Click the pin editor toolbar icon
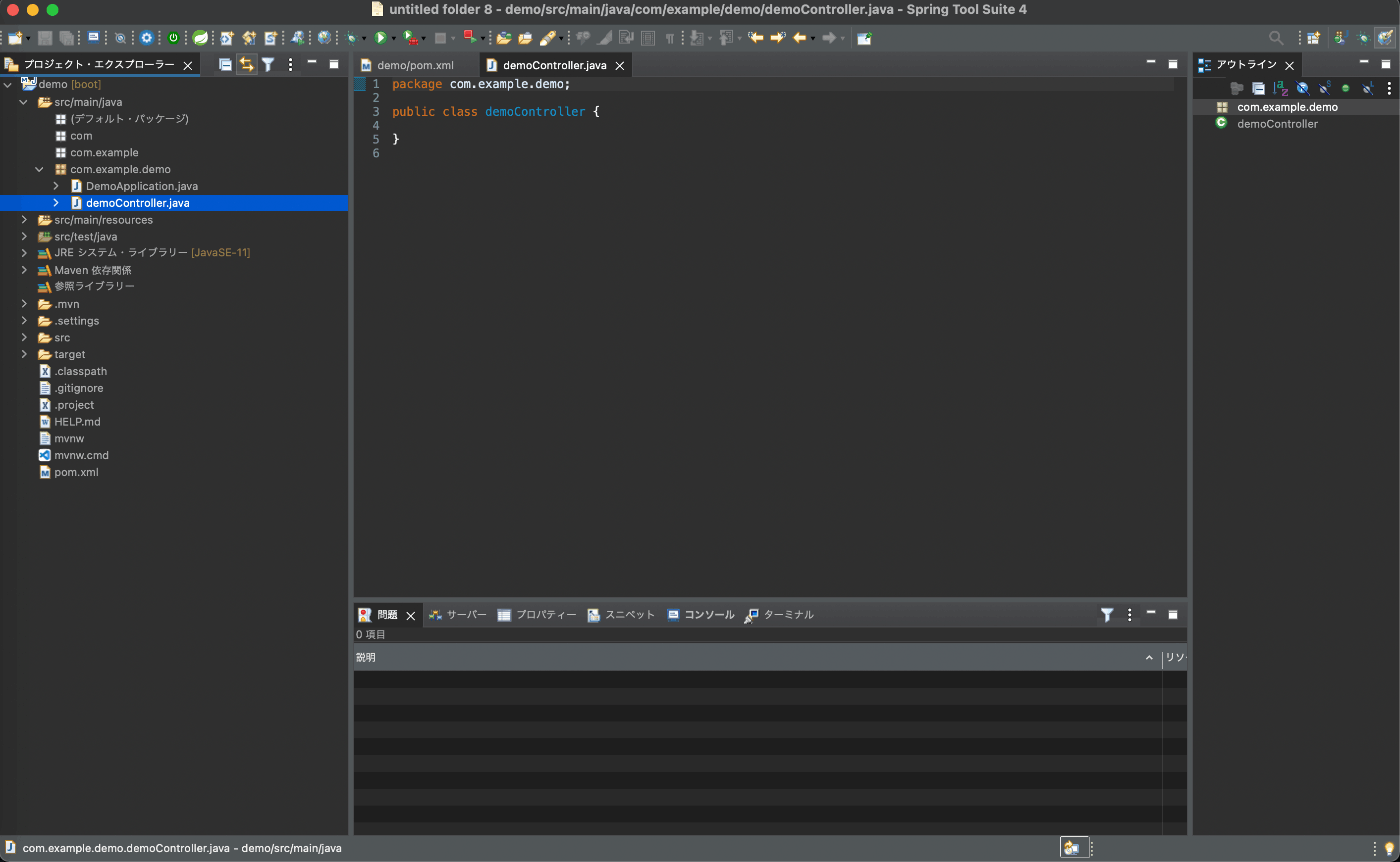Screen dimensions: 1400x862 [x=865, y=38]
